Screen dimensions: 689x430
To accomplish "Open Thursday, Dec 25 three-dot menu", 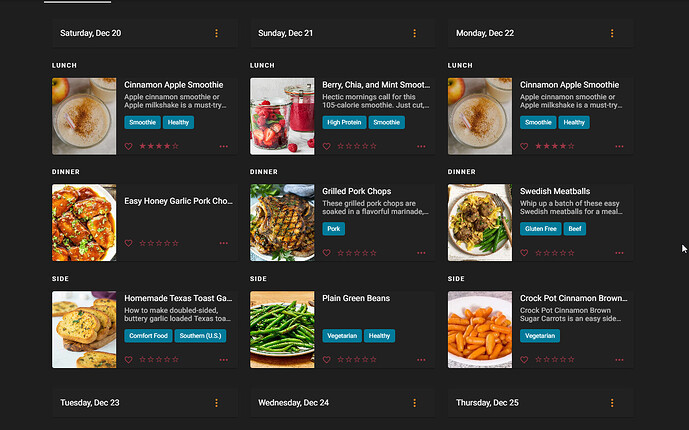I will (612, 403).
